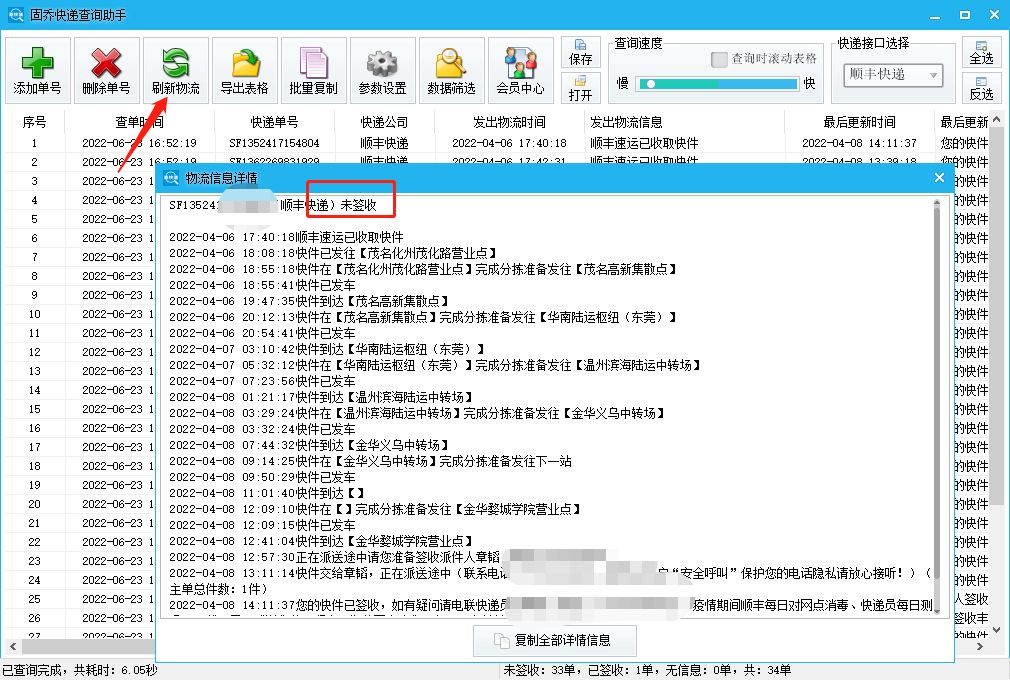
Task: Open the 参数设置 parameter settings icon
Action: coord(382,68)
